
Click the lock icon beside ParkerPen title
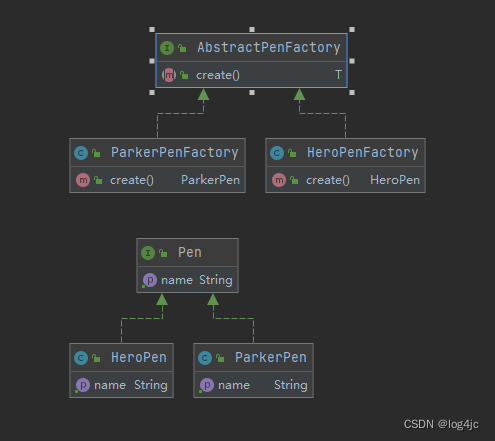coord(220,358)
